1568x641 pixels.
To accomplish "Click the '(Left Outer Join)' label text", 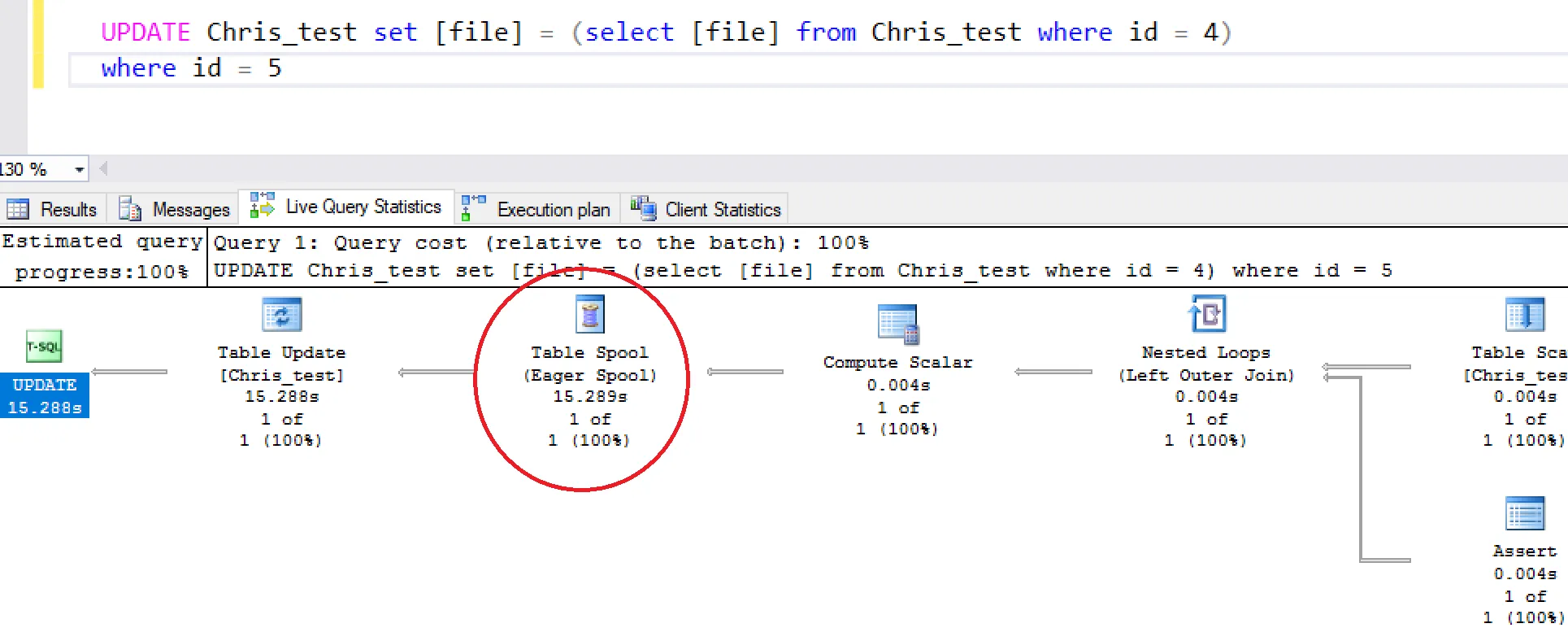I will click(1206, 375).
